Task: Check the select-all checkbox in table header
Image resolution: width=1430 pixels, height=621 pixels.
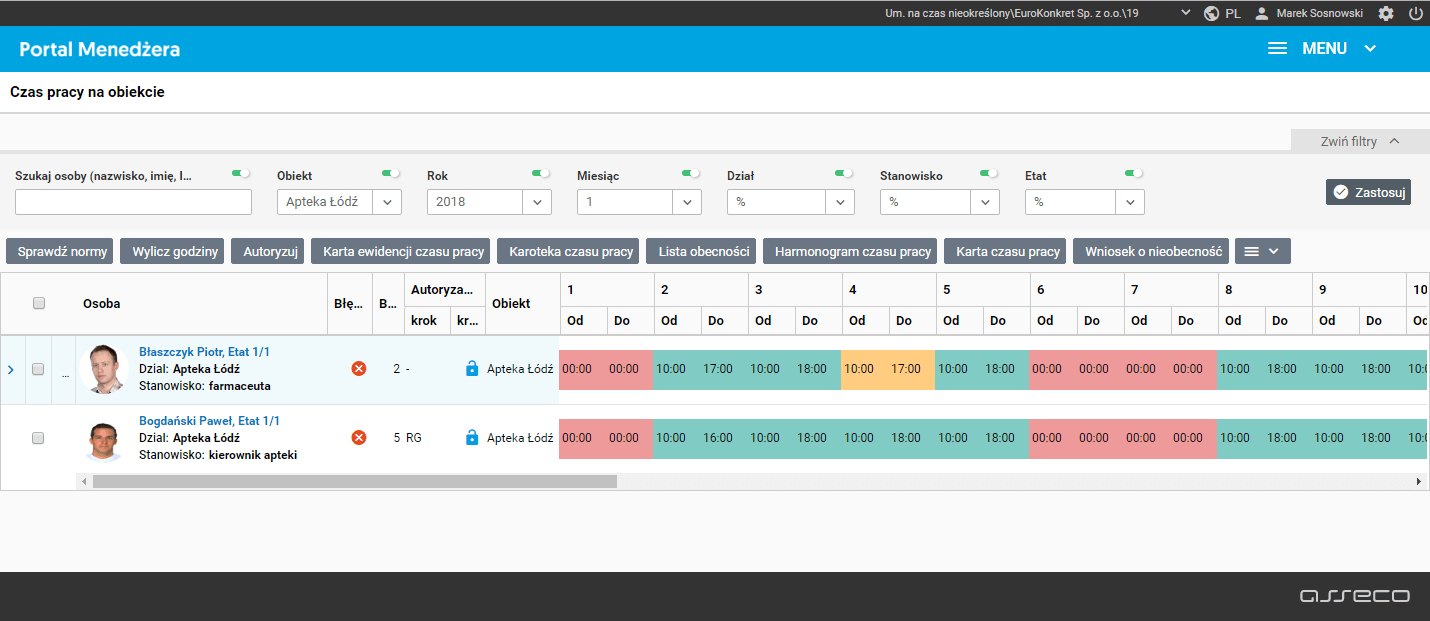Action: 39,303
